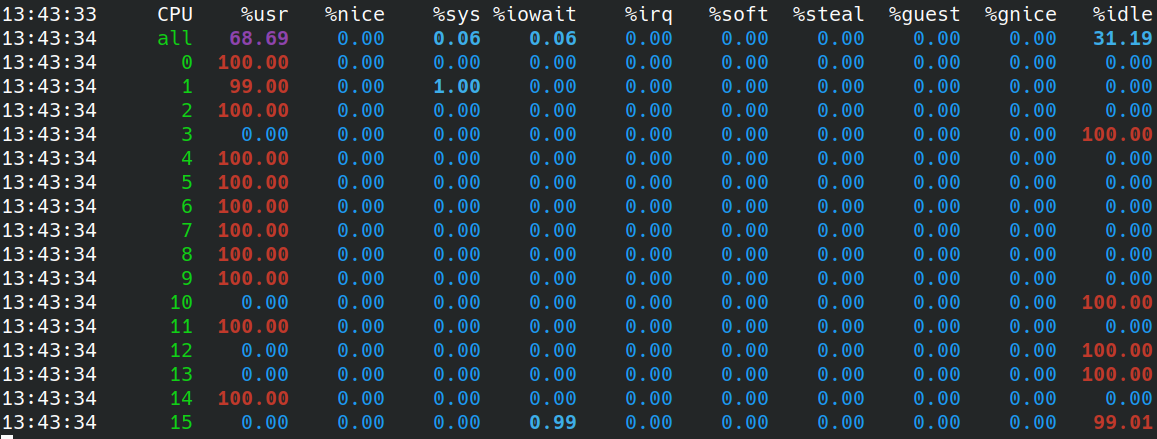Select CPU number 2 label
Viewport: 1157px width, 439px height.
(187, 111)
